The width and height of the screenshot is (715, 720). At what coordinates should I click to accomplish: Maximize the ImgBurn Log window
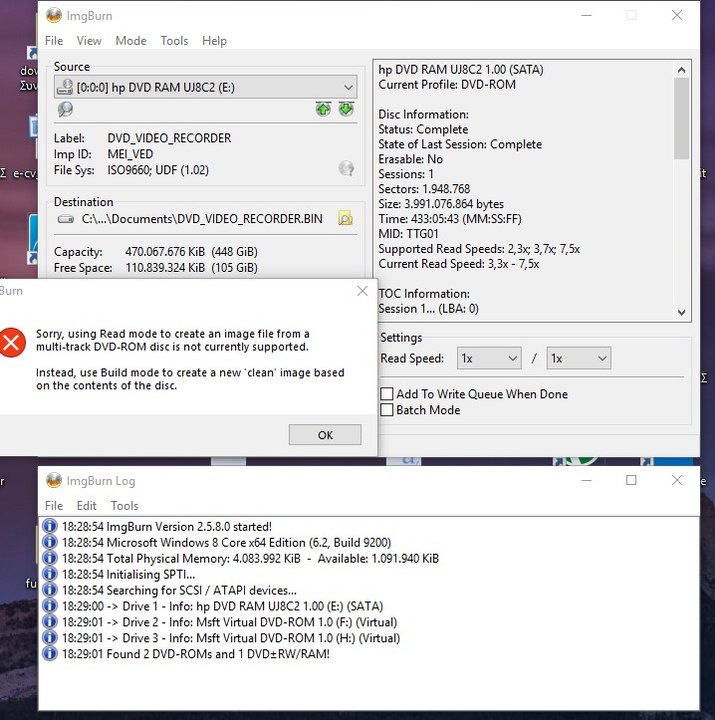pyautogui.click(x=631, y=480)
